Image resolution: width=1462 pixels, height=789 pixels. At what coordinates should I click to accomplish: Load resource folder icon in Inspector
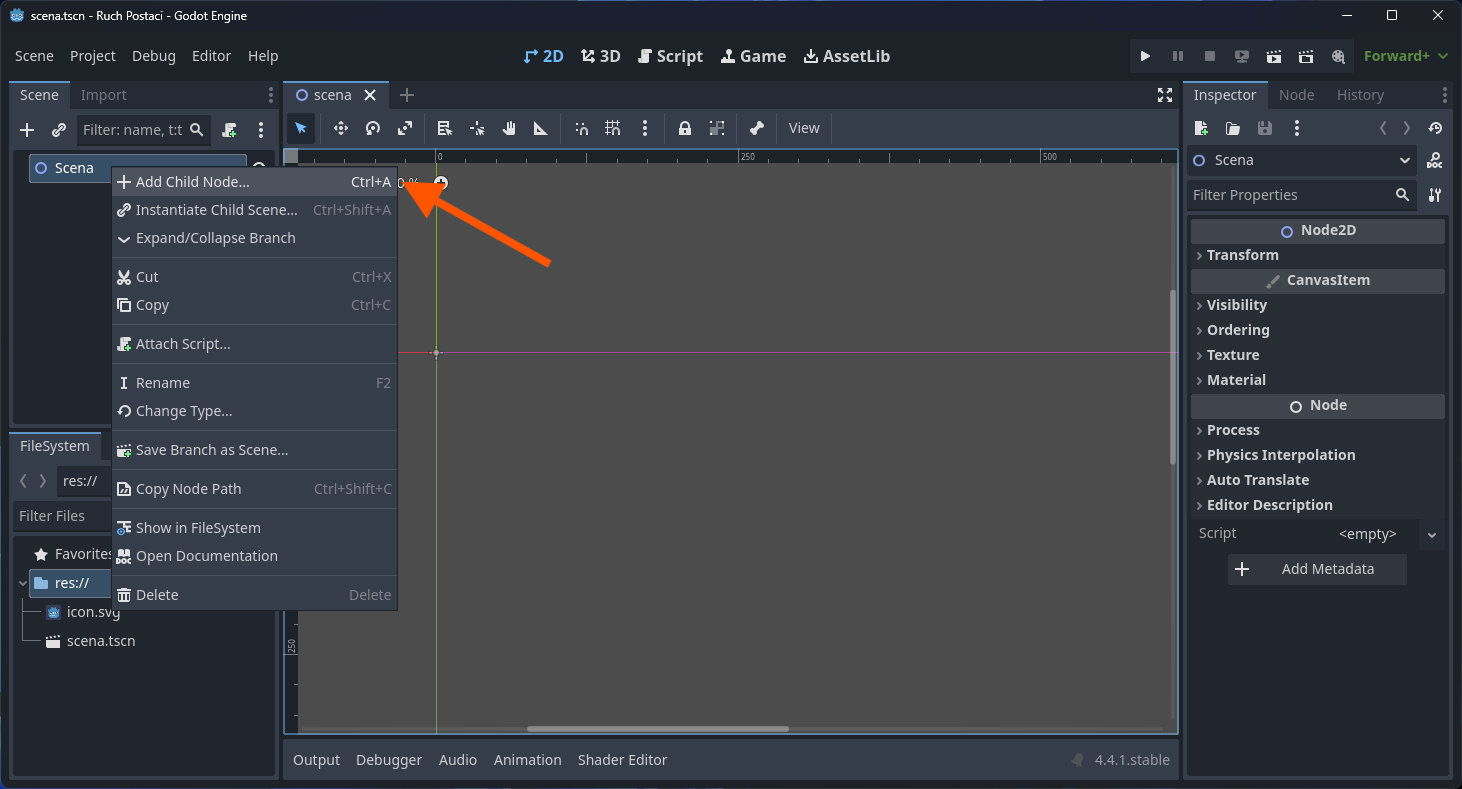click(x=1233, y=128)
